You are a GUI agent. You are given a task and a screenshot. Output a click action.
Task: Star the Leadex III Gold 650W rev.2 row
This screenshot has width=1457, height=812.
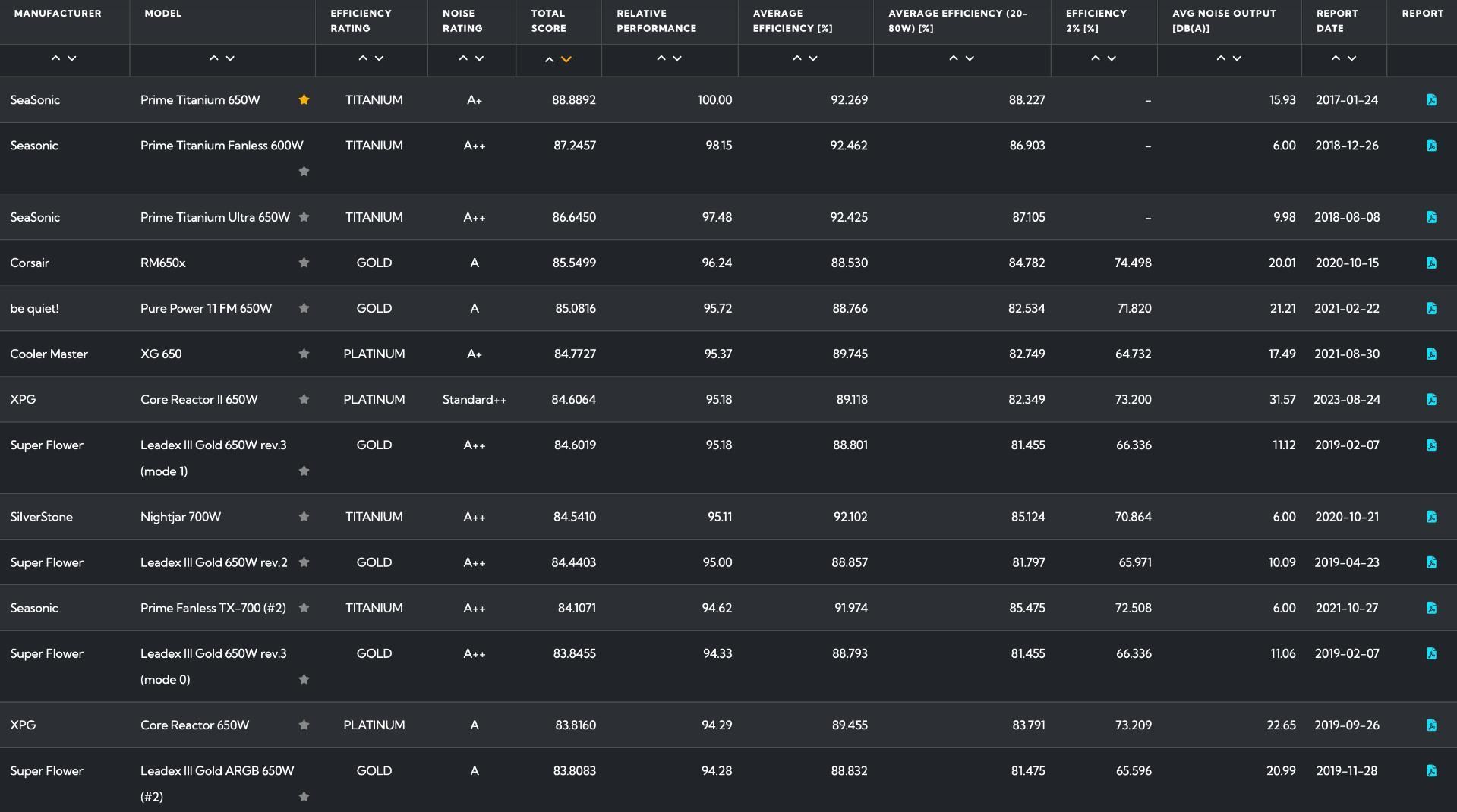click(x=304, y=562)
